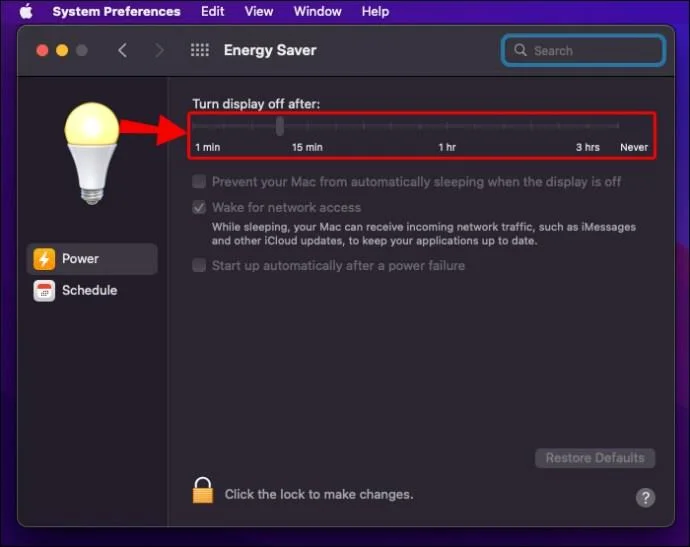Viewport: 690px width, 547px height.
Task: Click the search magnifier icon
Action: [x=520, y=50]
